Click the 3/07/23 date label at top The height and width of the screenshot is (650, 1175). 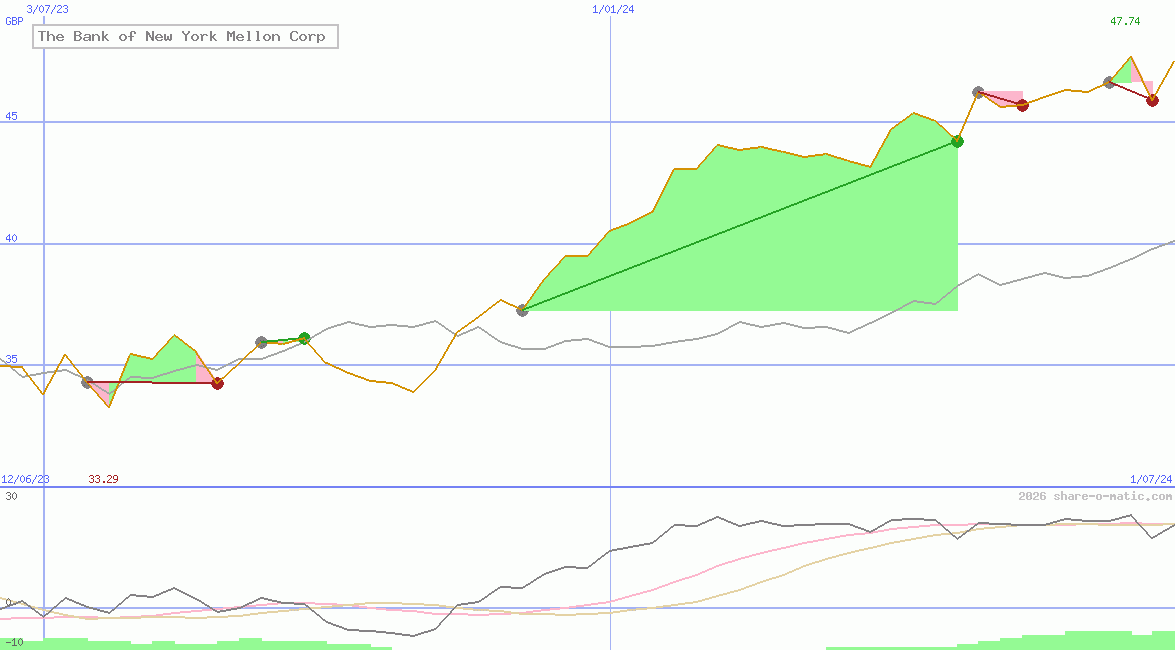47,9
